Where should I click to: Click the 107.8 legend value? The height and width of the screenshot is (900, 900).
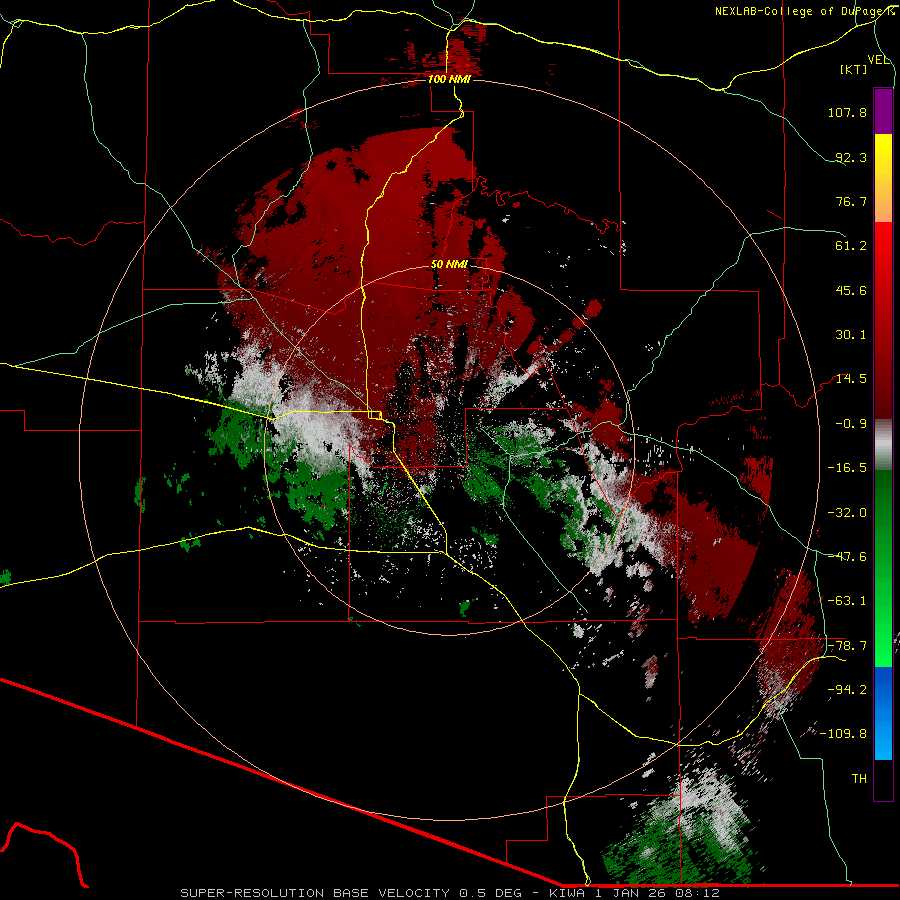coord(847,112)
